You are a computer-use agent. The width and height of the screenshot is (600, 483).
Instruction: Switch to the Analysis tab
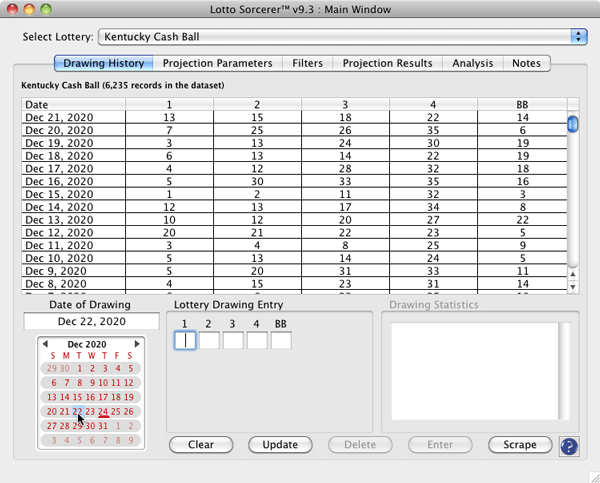(x=472, y=63)
